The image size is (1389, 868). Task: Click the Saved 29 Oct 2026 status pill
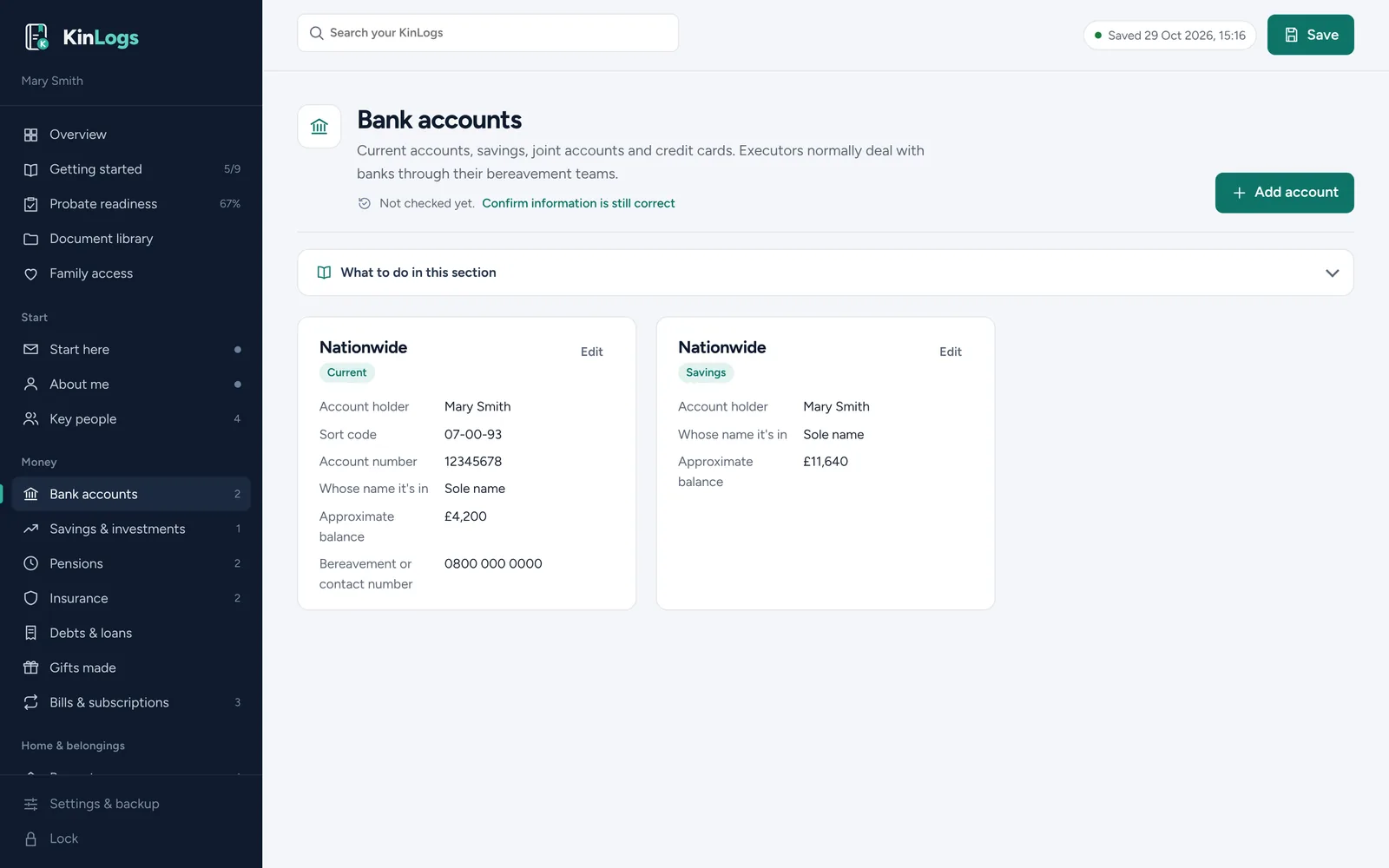click(1169, 36)
